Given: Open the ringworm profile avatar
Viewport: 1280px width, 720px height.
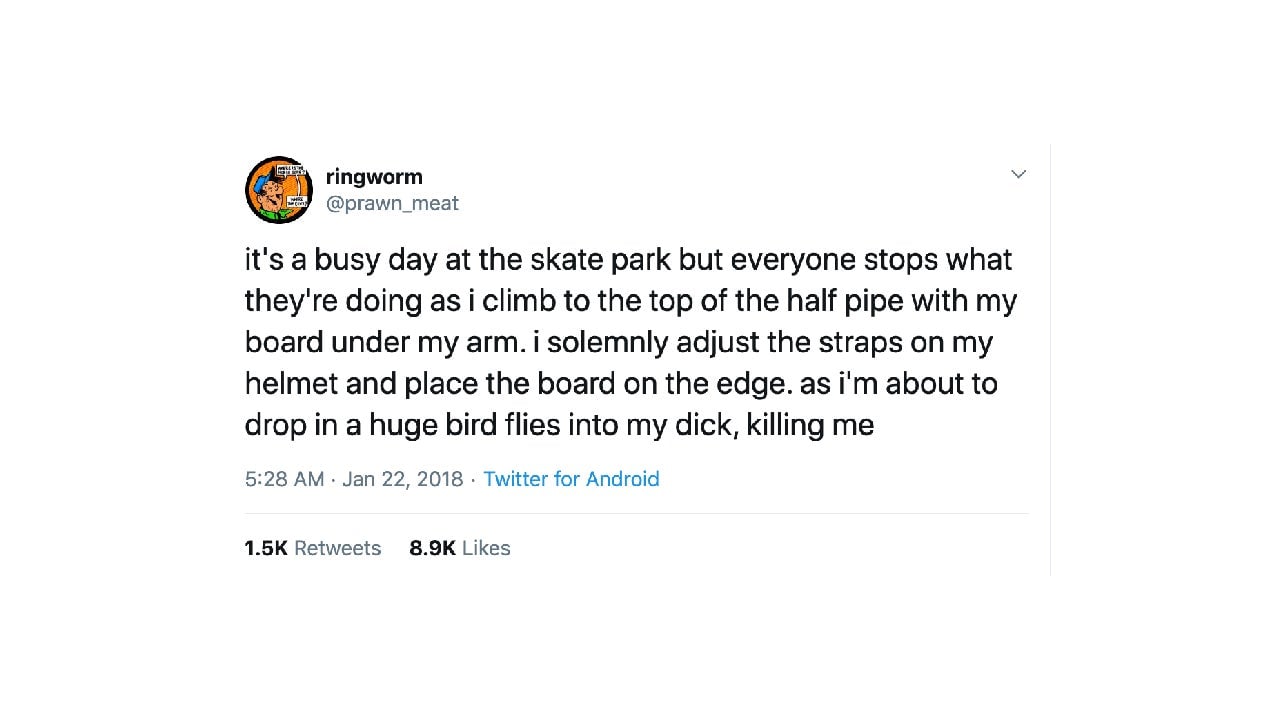Looking at the screenshot, I should click(x=279, y=190).
